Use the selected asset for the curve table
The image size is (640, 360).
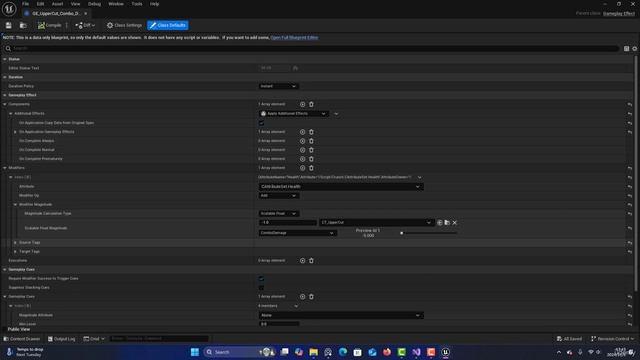[440, 223]
